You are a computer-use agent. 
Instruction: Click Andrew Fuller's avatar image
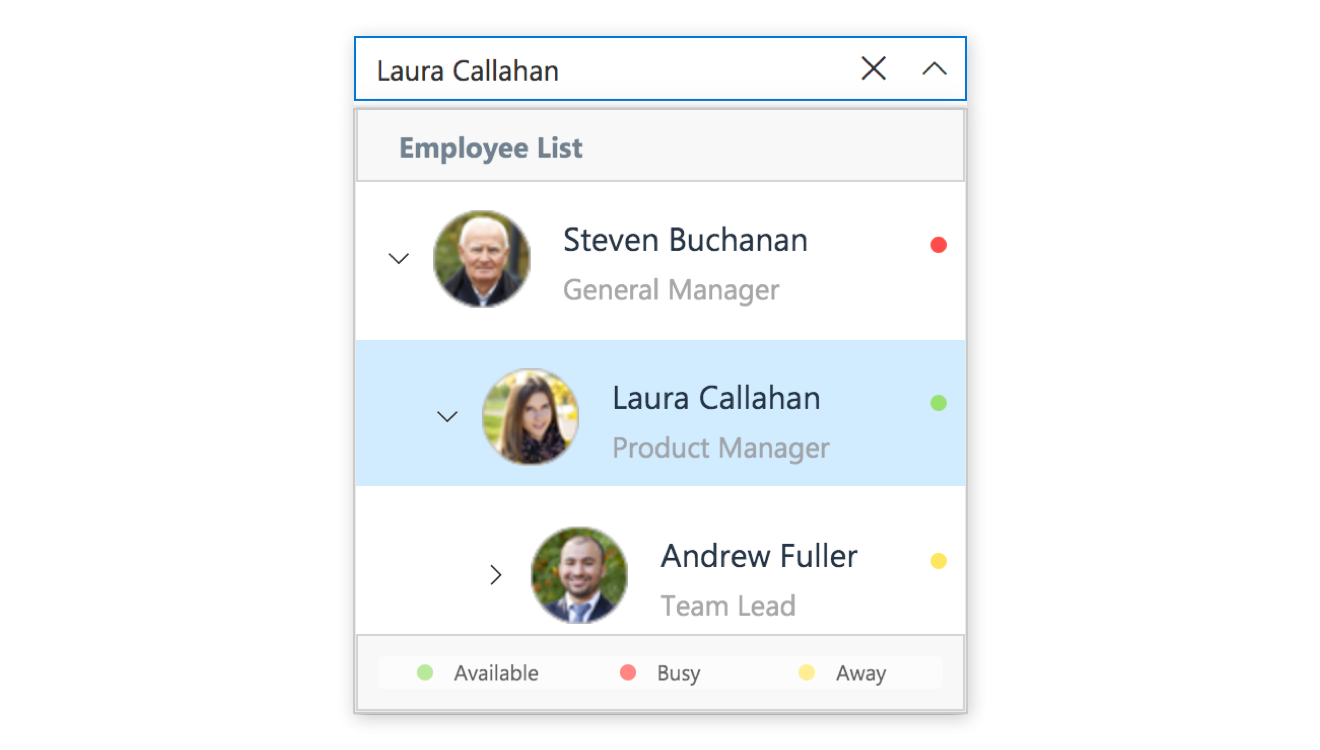tap(579, 575)
